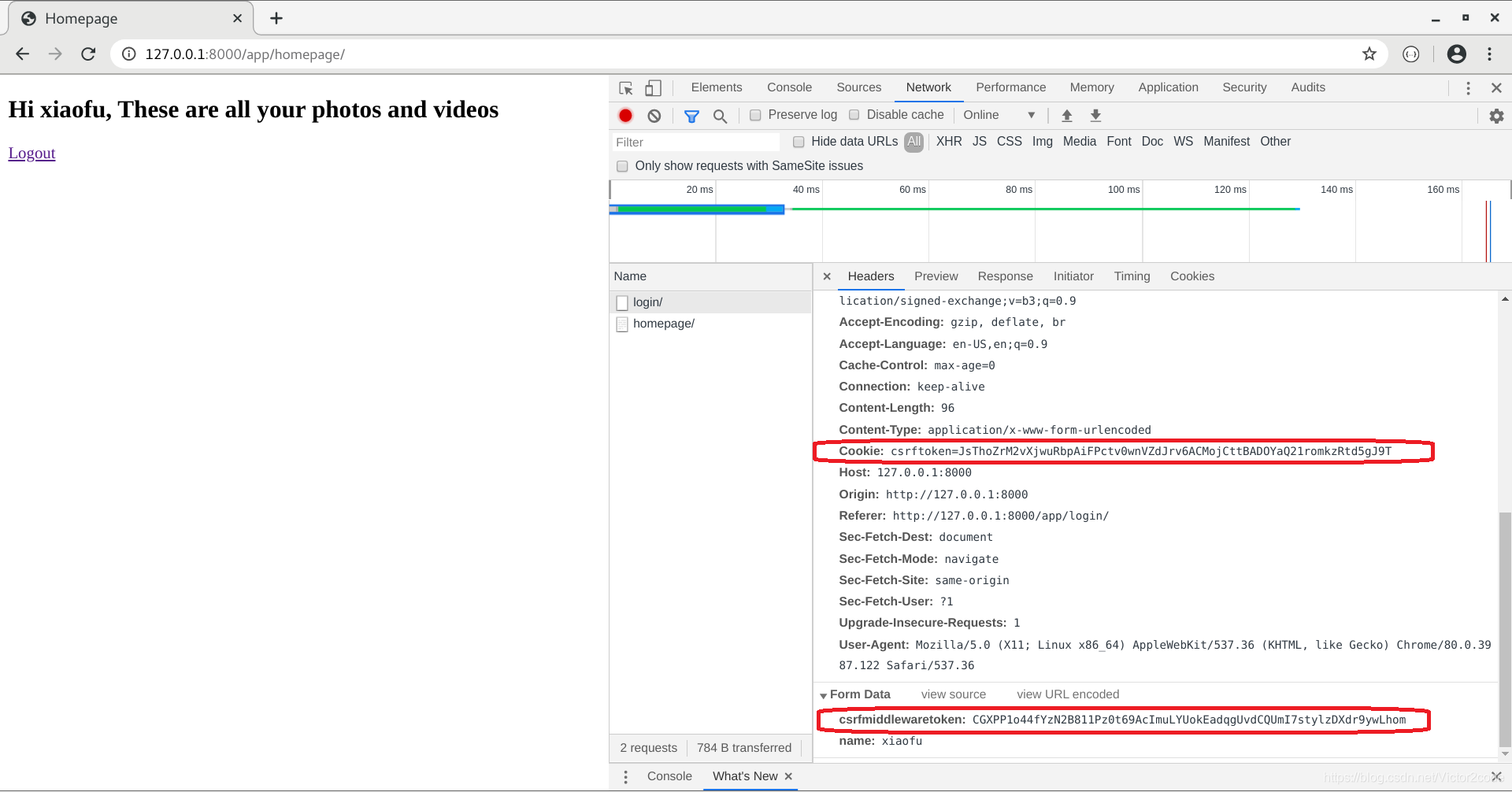Switch to the Console panel
Screen dimensions: 1512x792
pyautogui.click(x=789, y=87)
